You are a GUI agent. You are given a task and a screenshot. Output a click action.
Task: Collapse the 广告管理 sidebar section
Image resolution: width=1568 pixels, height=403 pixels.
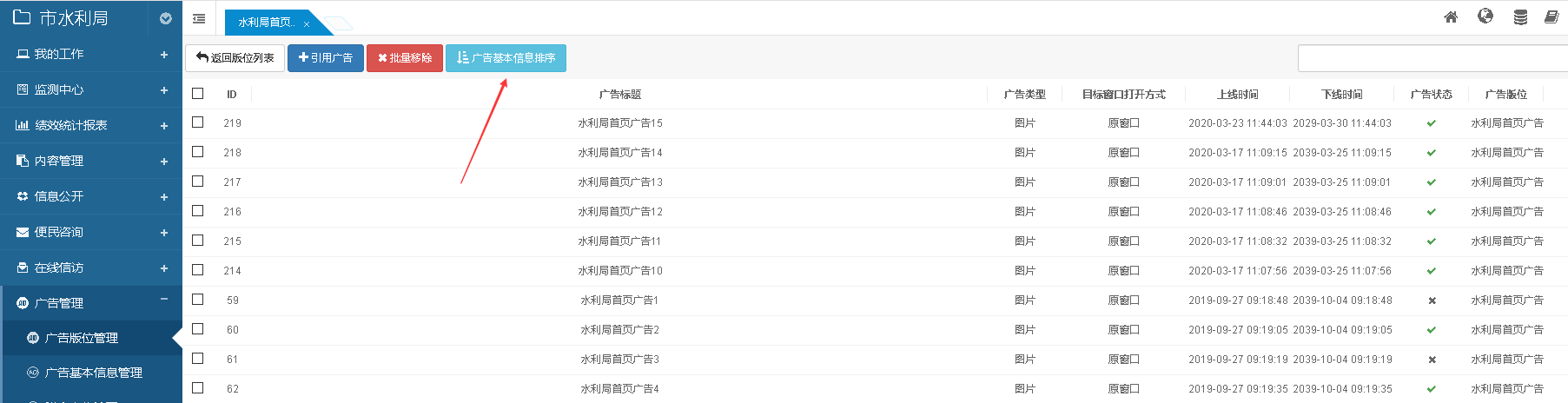(x=164, y=300)
